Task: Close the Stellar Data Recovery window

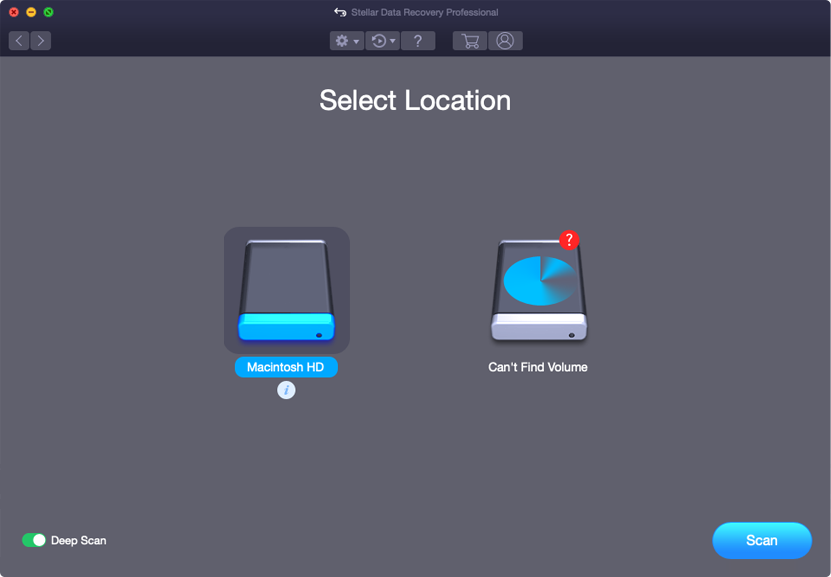Action: [14, 12]
